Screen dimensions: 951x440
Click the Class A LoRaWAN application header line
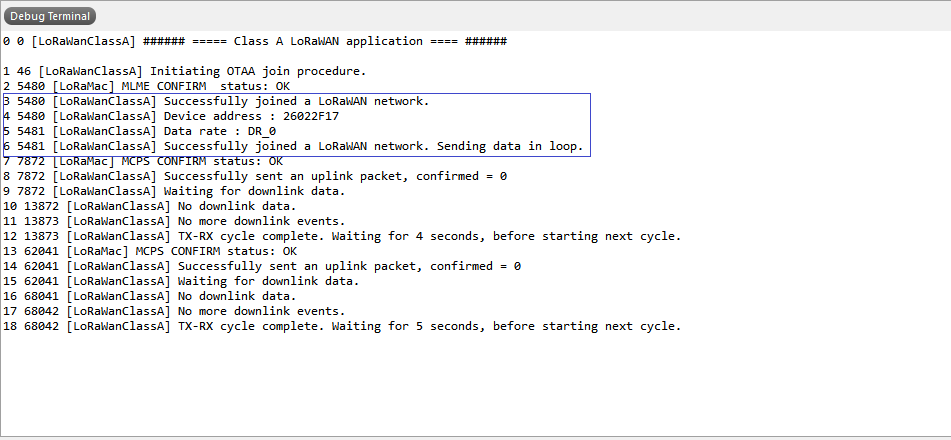point(255,42)
